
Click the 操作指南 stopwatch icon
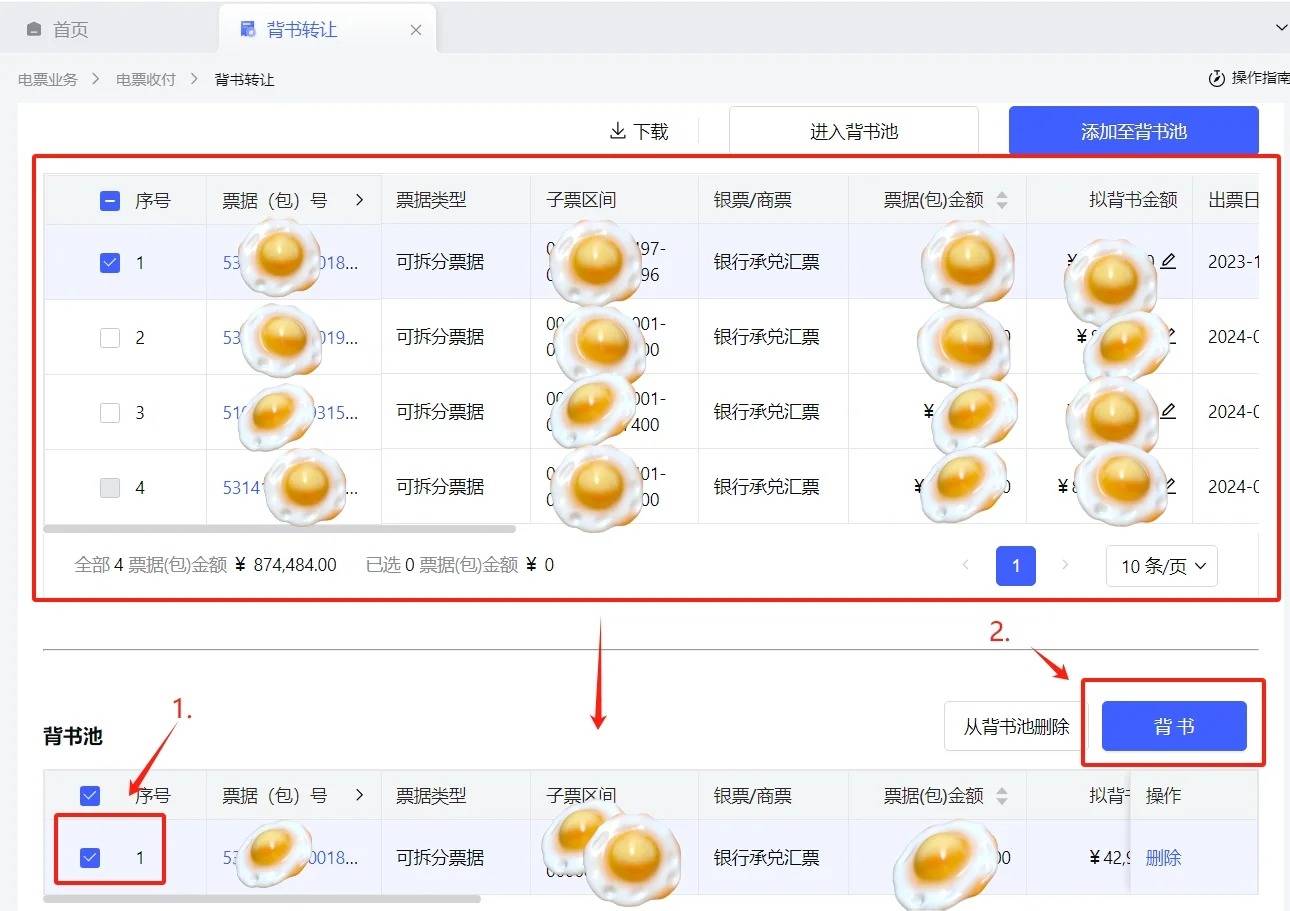[x=1216, y=78]
